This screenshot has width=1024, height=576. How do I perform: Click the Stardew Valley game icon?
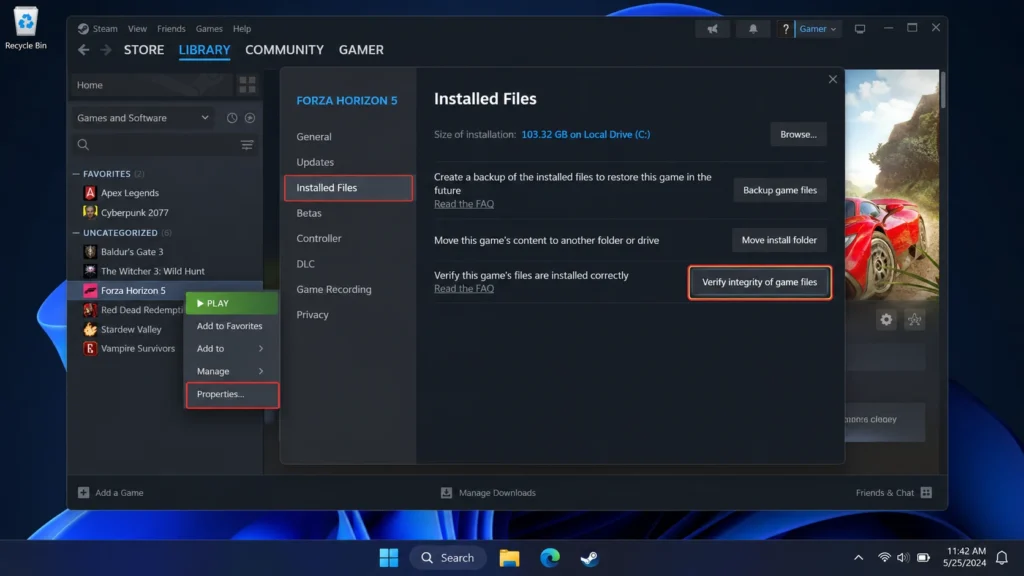click(x=90, y=329)
